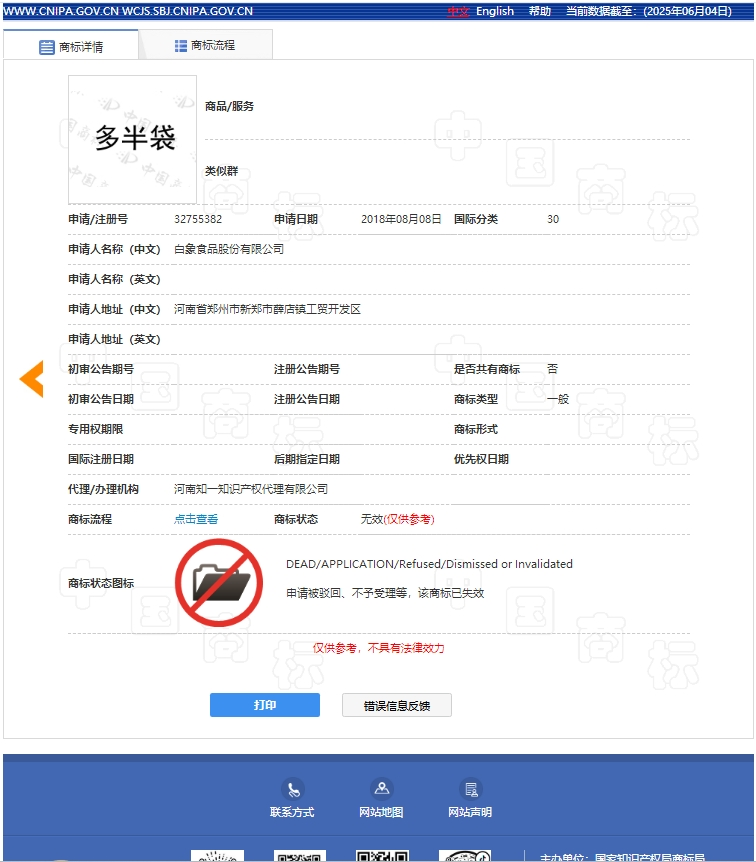Open the 商标流程 tab
The image size is (756, 862).
point(205,46)
